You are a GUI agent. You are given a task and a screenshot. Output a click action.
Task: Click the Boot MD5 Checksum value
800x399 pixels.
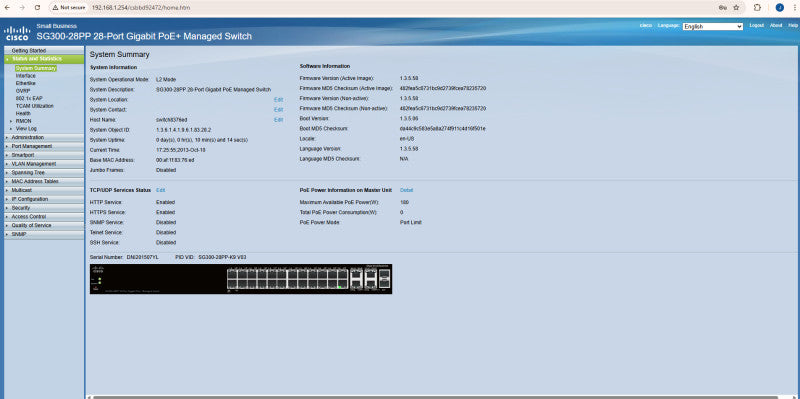pos(443,129)
